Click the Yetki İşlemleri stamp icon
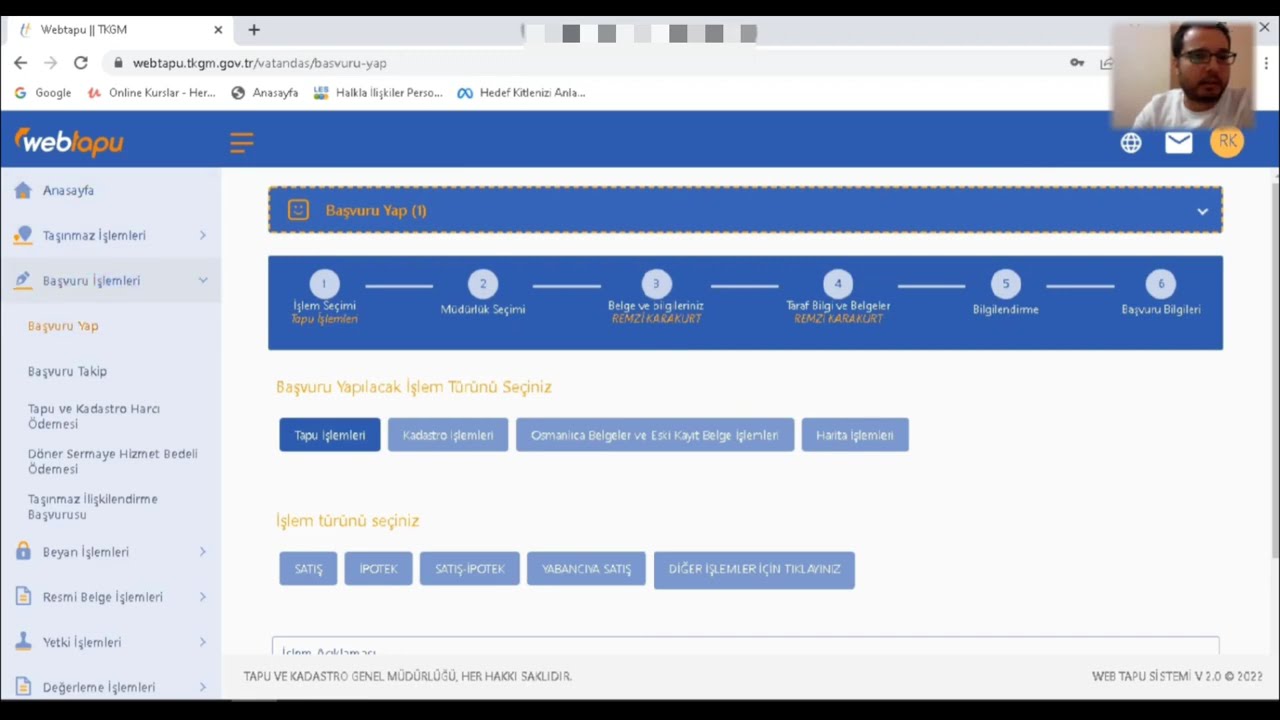The height and width of the screenshot is (720, 1280). [x=22, y=642]
